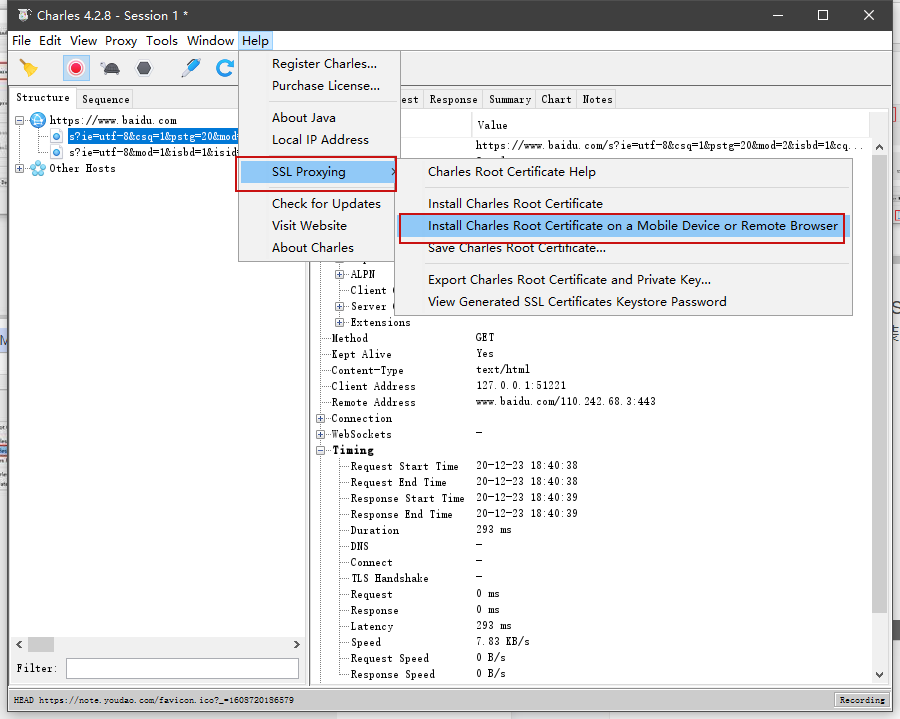This screenshot has width=900, height=719.
Task: Expand the WebSockets node
Action: (320, 434)
